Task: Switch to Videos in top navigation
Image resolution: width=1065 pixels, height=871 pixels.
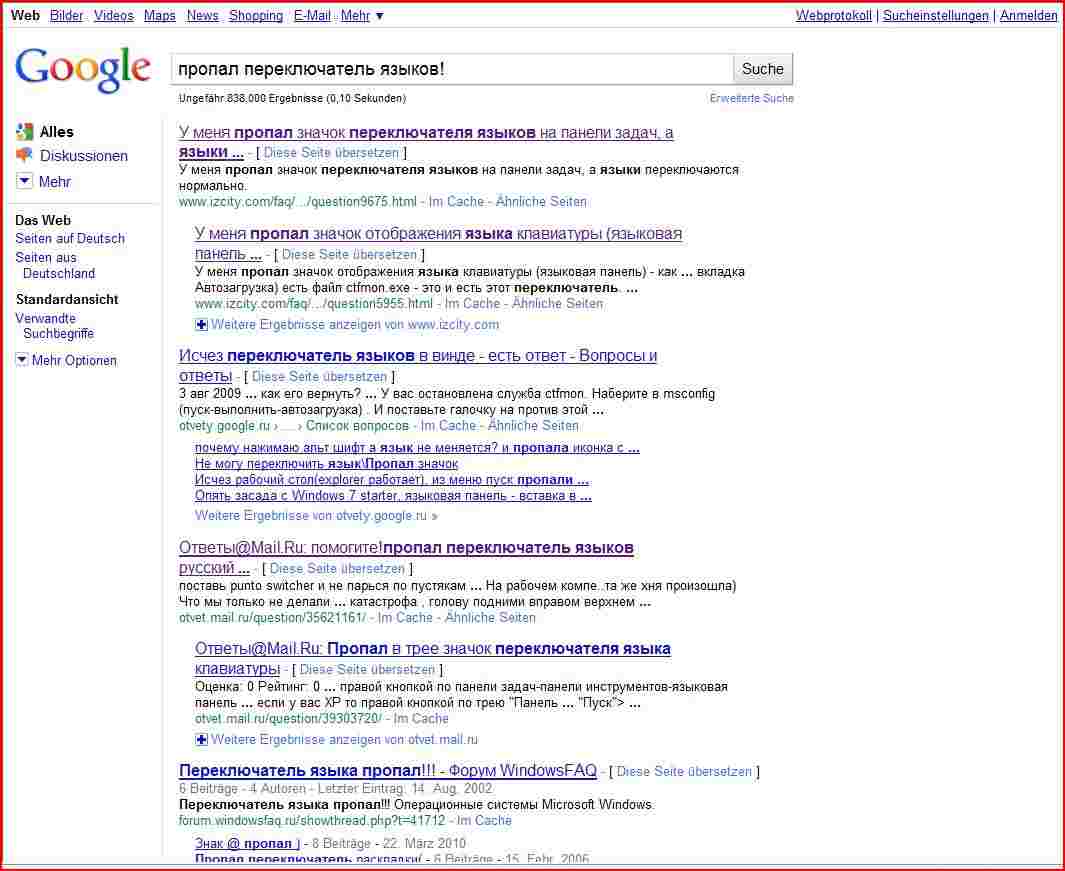Action: [113, 15]
